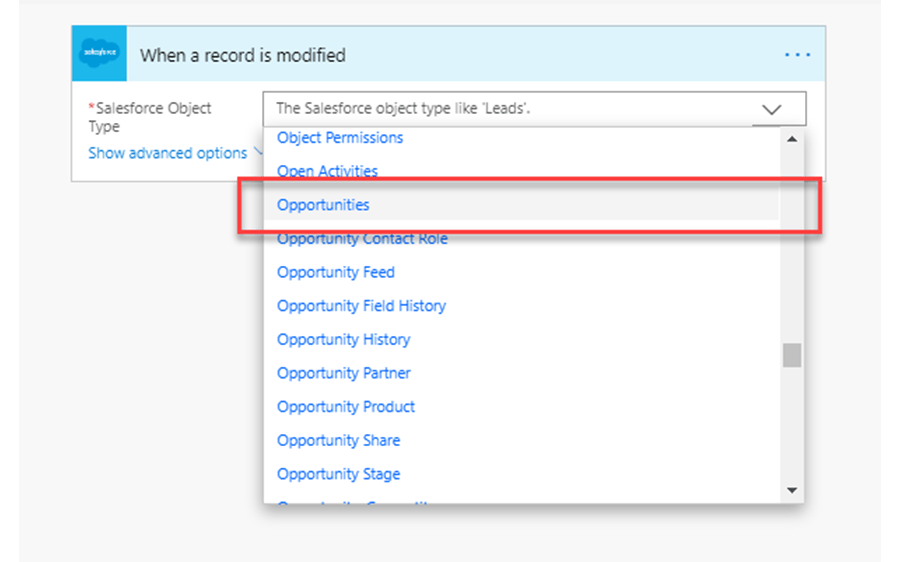
Task: Click the Salesforce connector icon
Action: click(99, 53)
